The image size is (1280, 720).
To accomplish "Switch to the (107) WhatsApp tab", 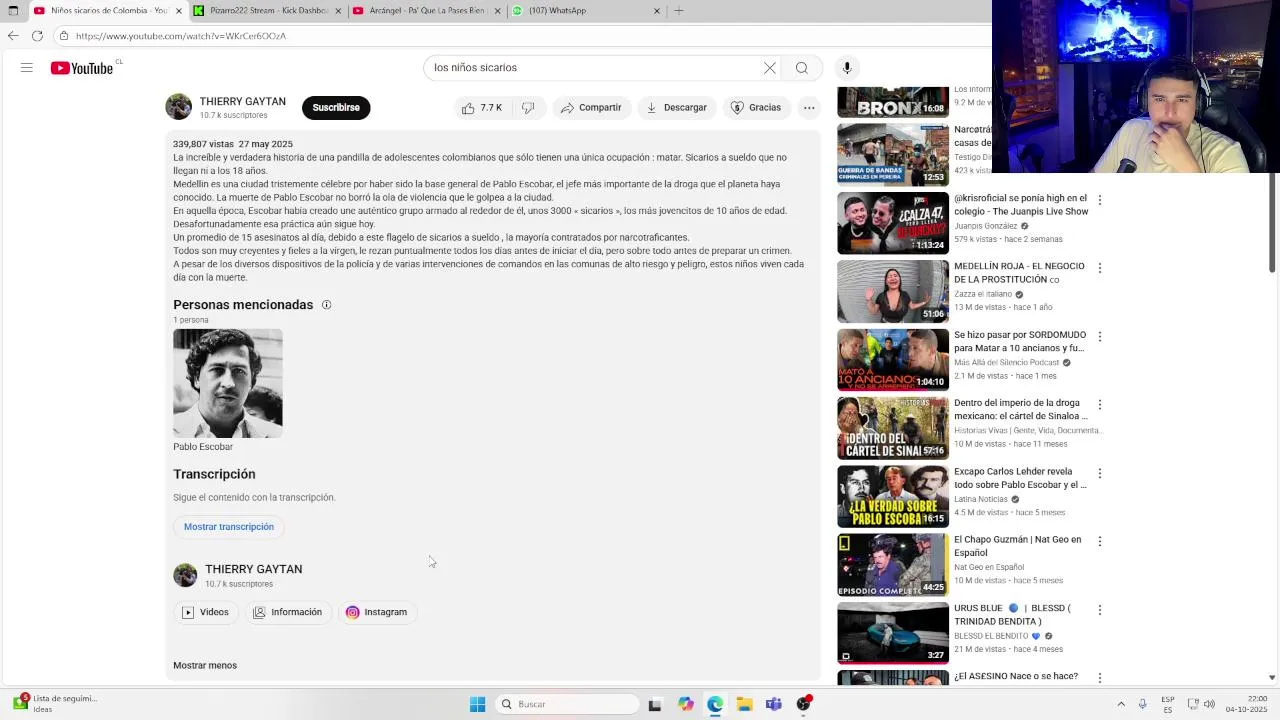I will click(585, 11).
